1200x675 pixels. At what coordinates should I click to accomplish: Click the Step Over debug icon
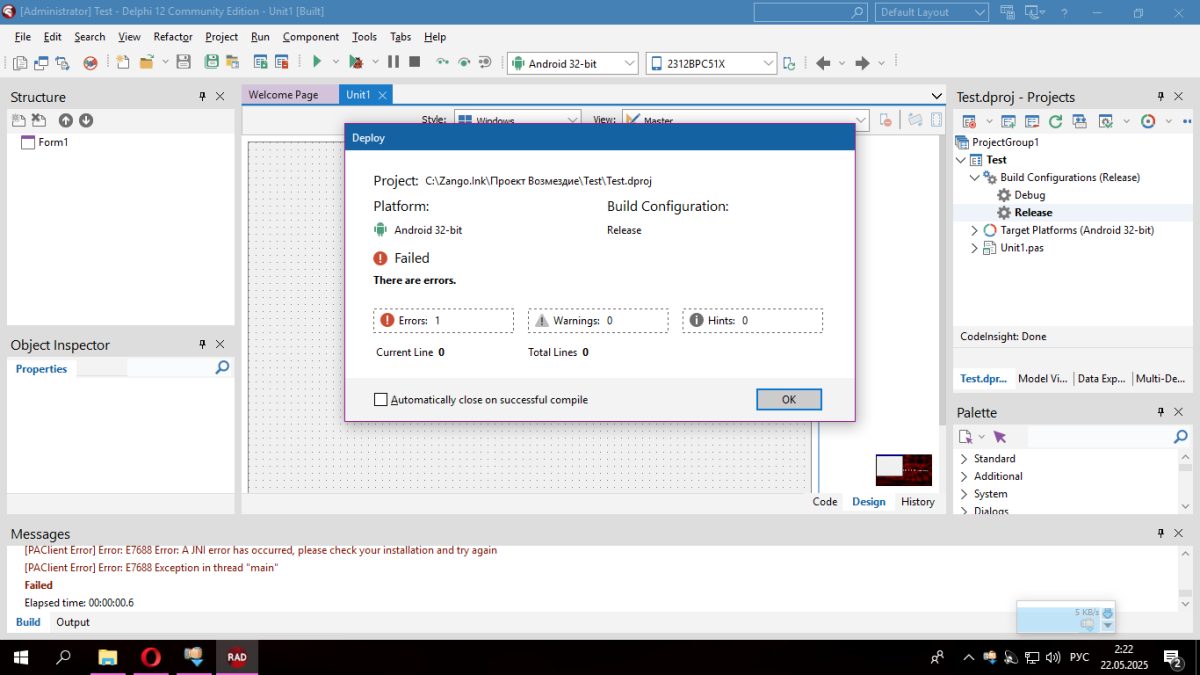pos(464,62)
